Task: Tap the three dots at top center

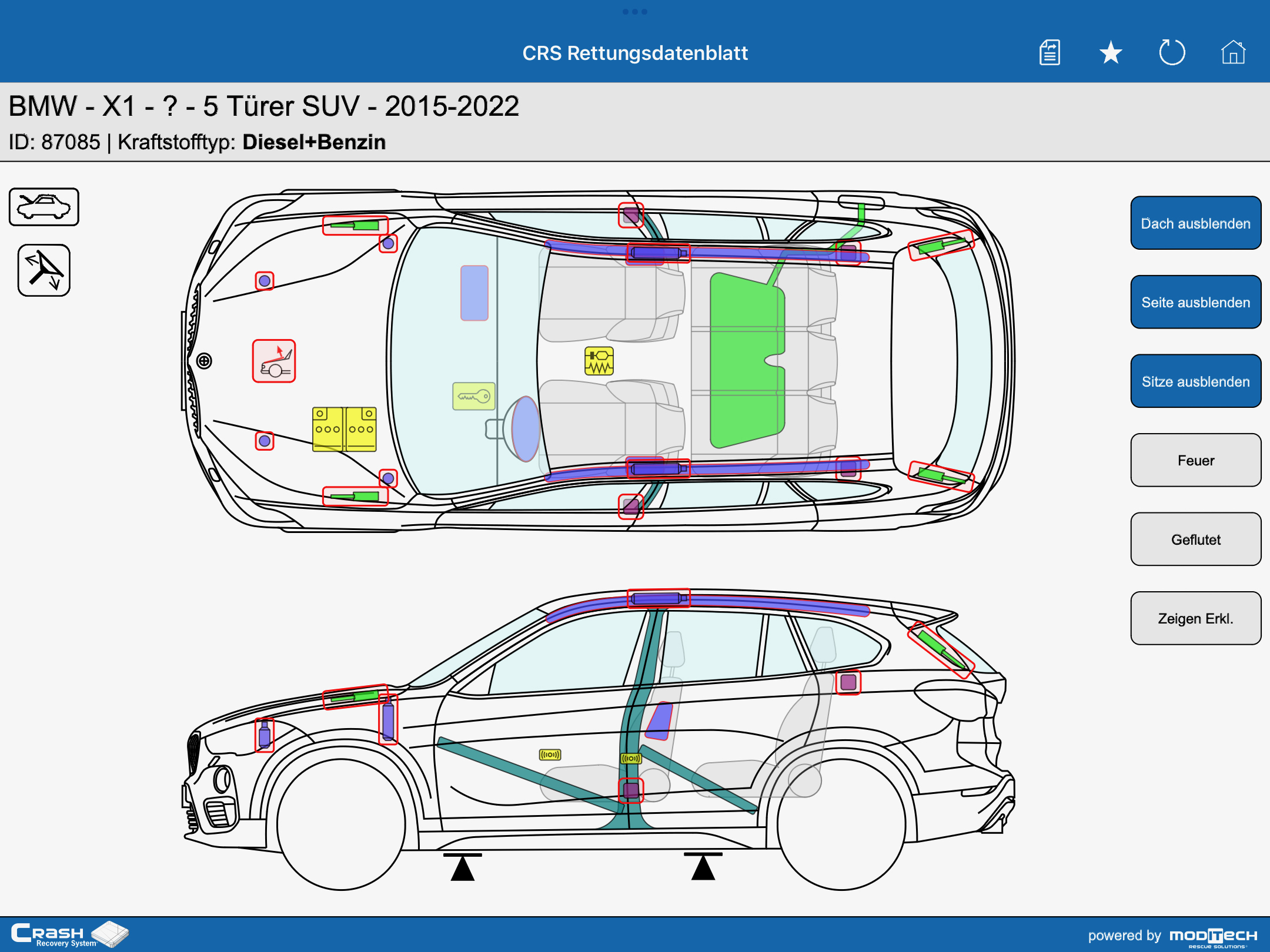Action: coord(635,12)
